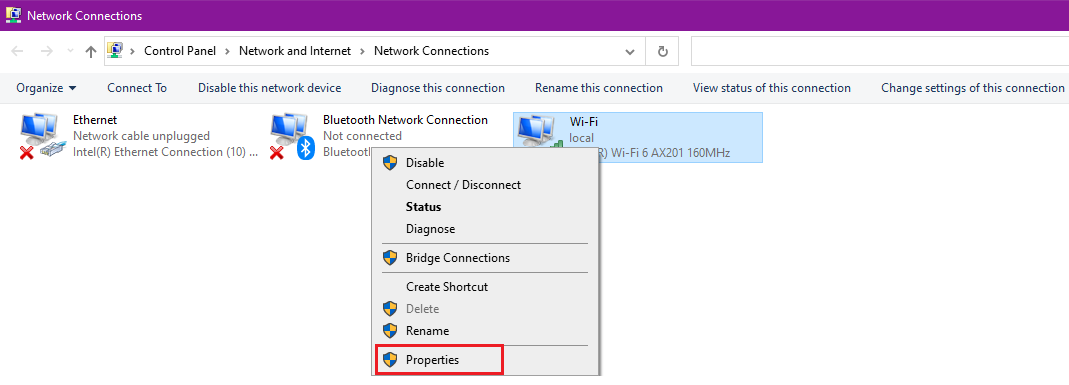Refresh the Network Connections view
Screen dimensions: 1069x385
pyautogui.click(x=662, y=52)
